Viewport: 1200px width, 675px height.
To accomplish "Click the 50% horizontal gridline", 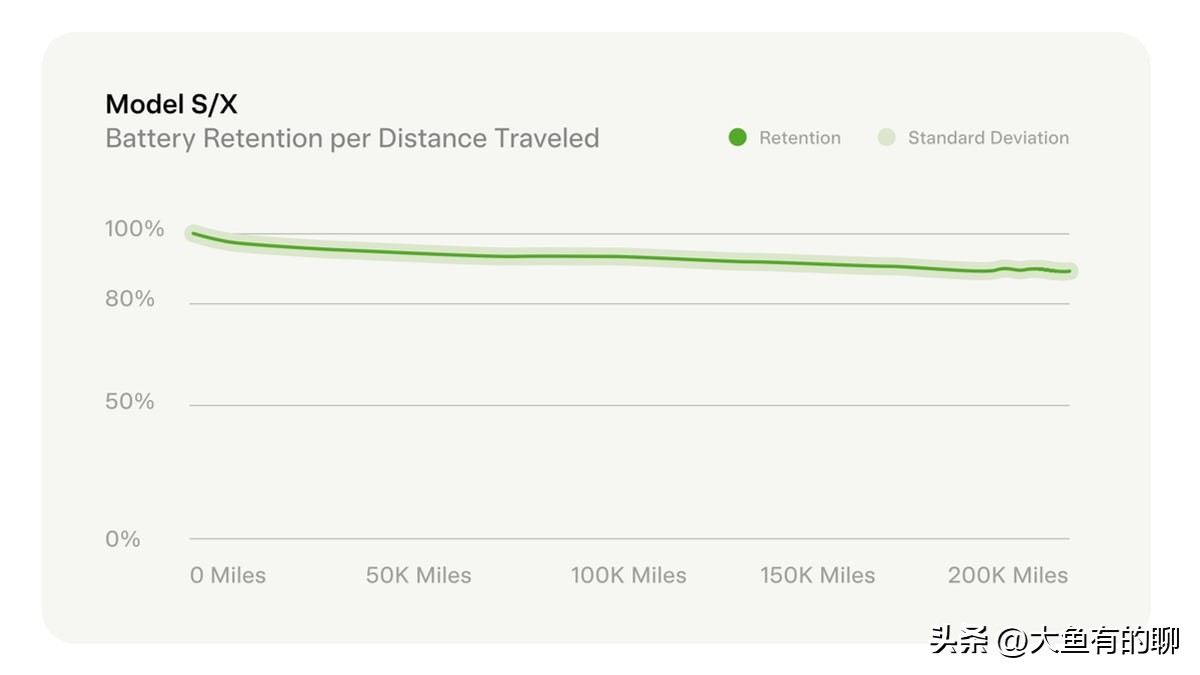I will tap(628, 405).
